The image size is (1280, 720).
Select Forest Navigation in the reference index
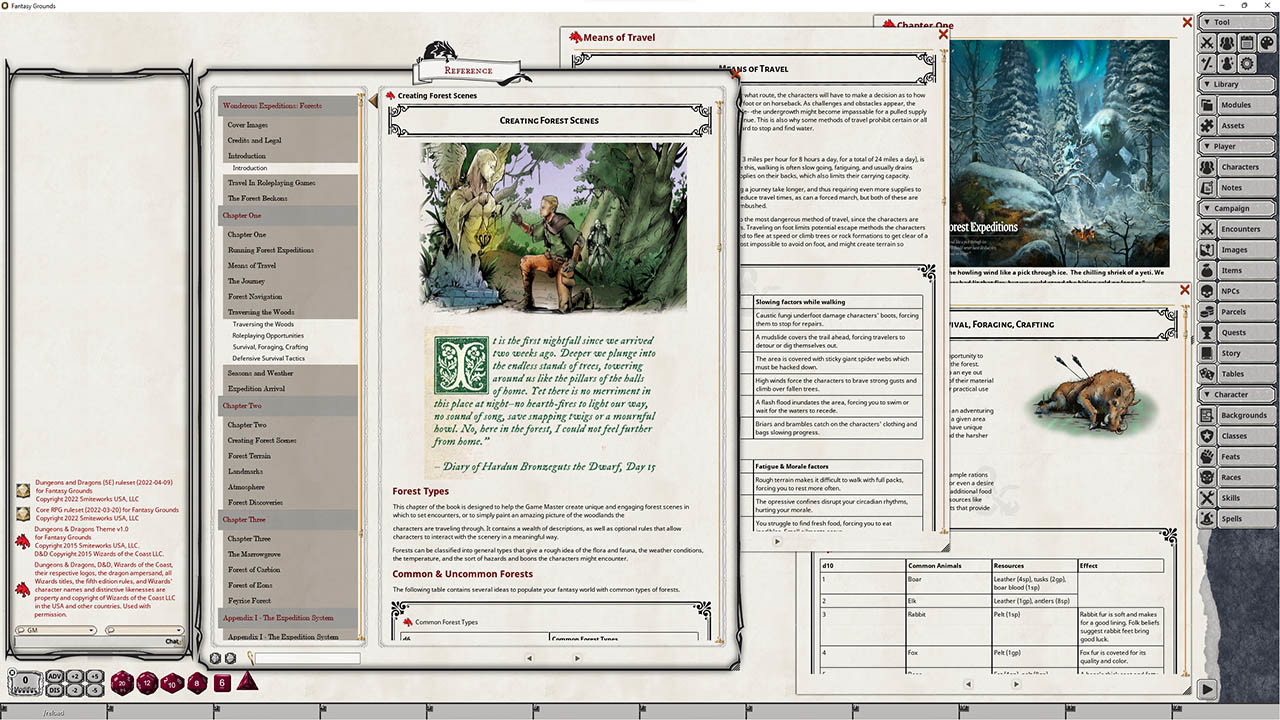tap(258, 296)
